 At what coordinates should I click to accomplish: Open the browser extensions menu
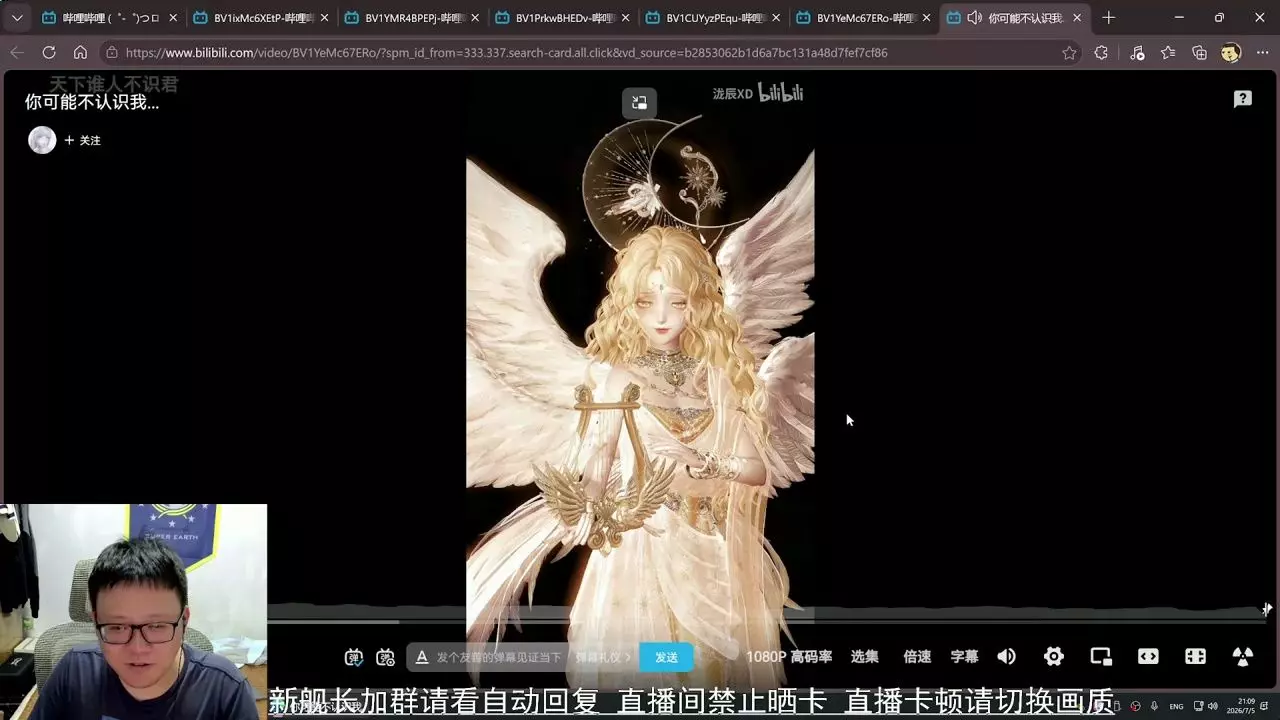(1101, 53)
